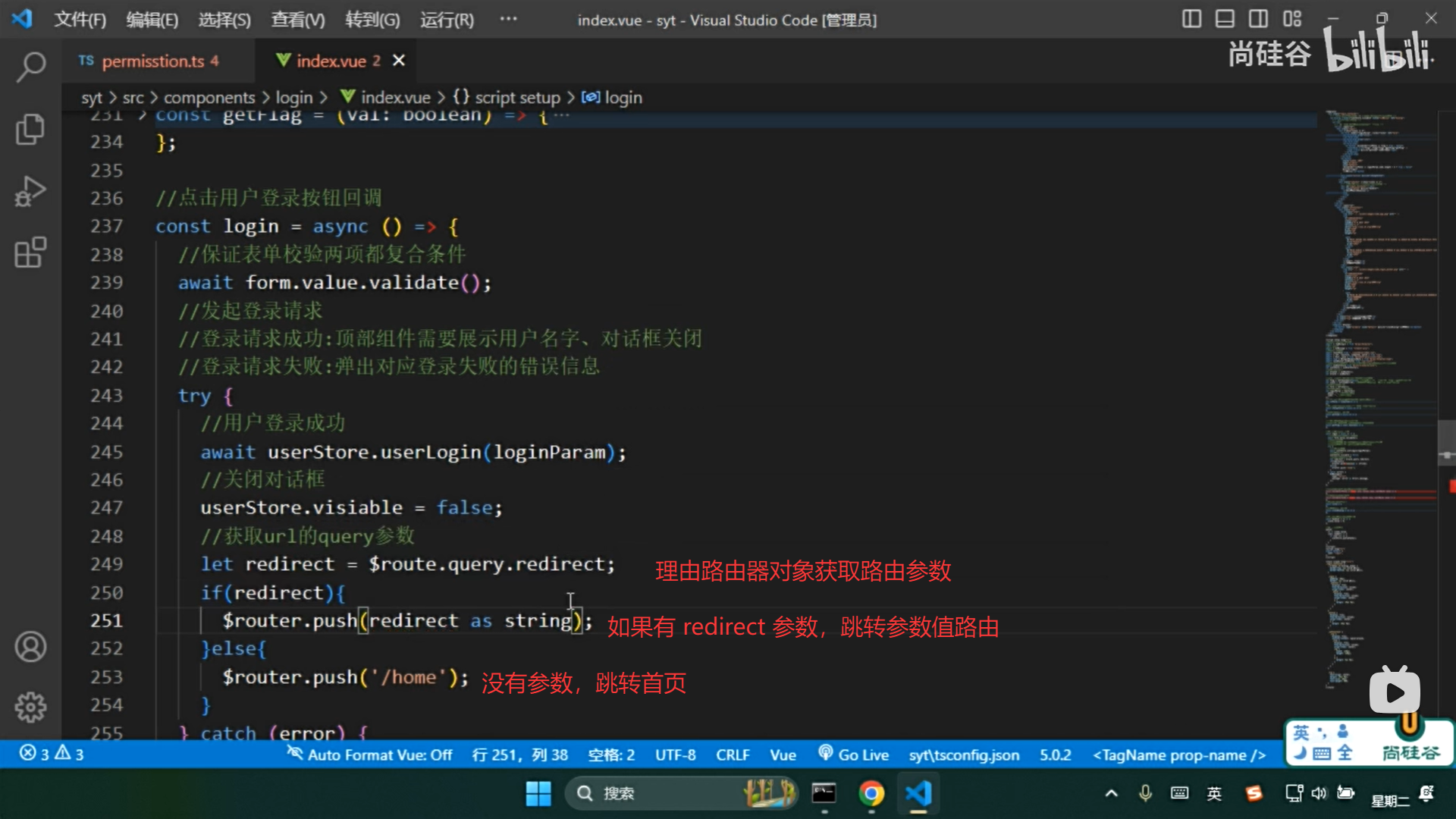Viewport: 1456px width, 819px height.
Task: Click the UTF-8 encoding button
Action: tap(675, 755)
